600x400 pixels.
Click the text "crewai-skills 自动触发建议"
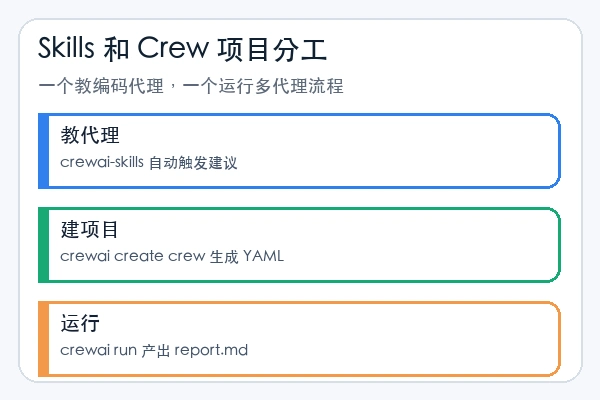coord(148,163)
